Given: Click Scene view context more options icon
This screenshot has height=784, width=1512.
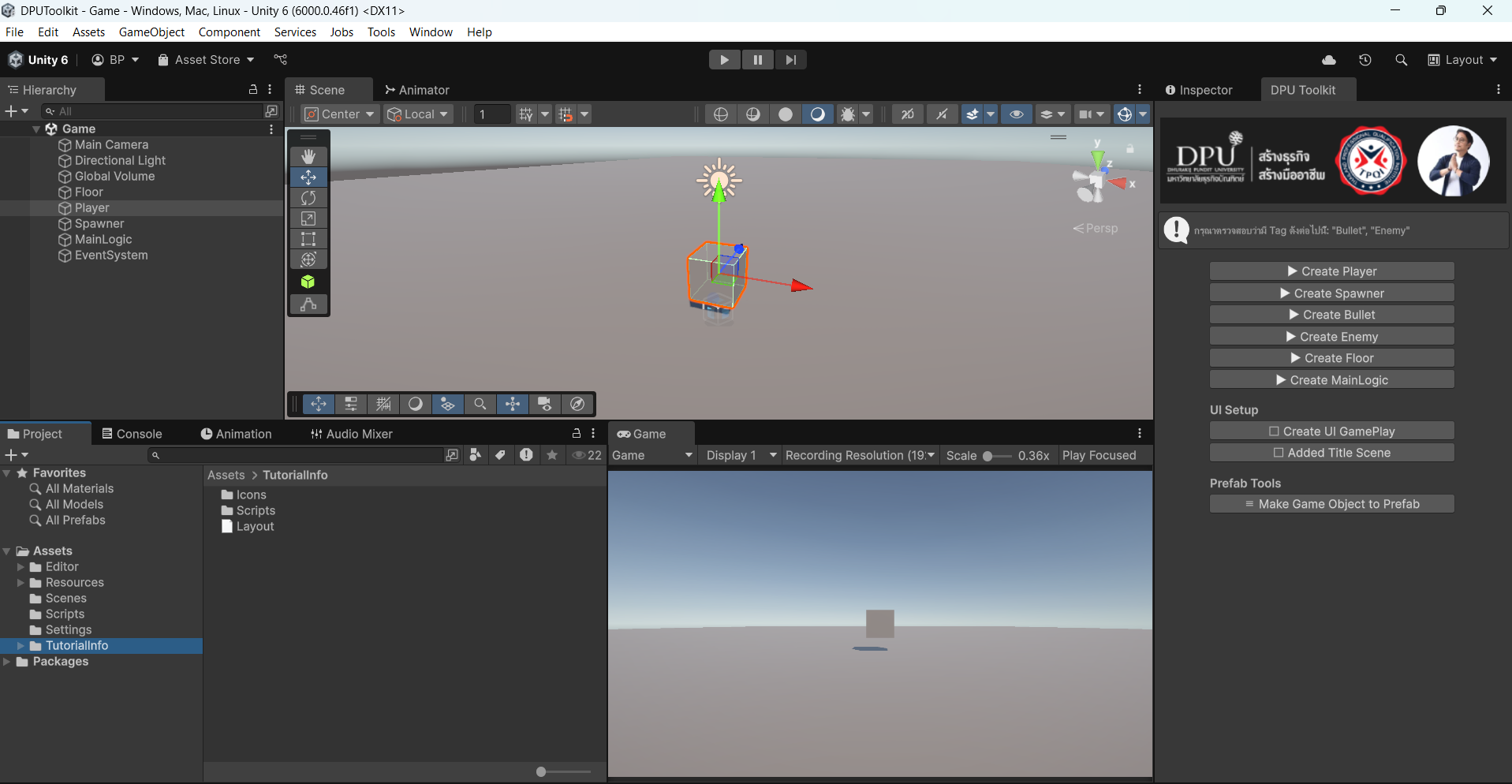Looking at the screenshot, I should coord(1140,90).
